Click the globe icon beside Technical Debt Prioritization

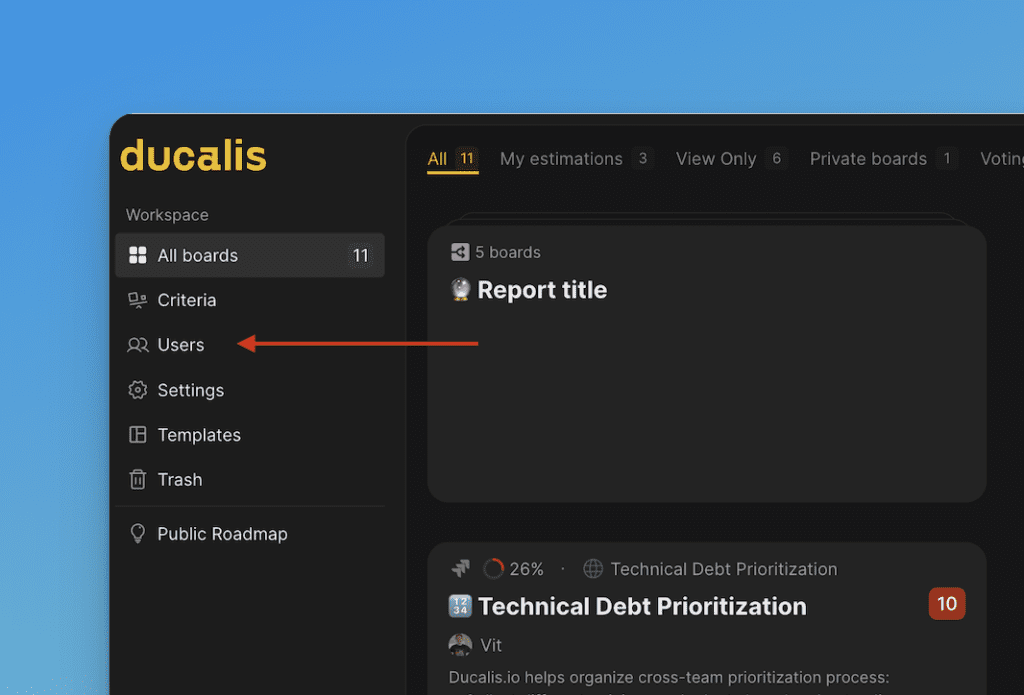593,569
